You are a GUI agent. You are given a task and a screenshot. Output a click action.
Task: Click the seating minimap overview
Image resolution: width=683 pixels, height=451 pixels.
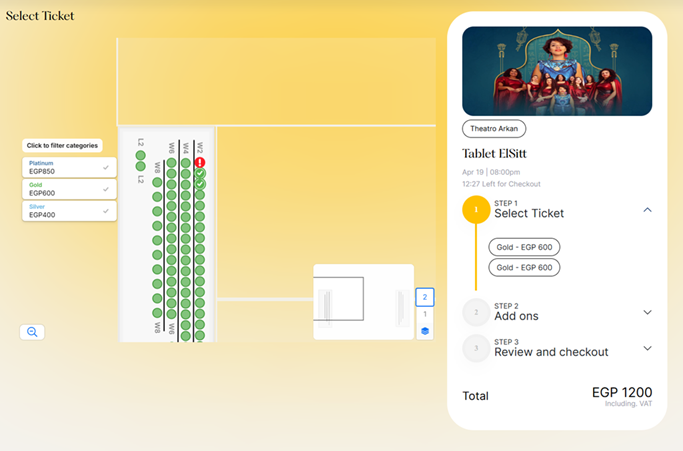pyautogui.click(x=363, y=302)
